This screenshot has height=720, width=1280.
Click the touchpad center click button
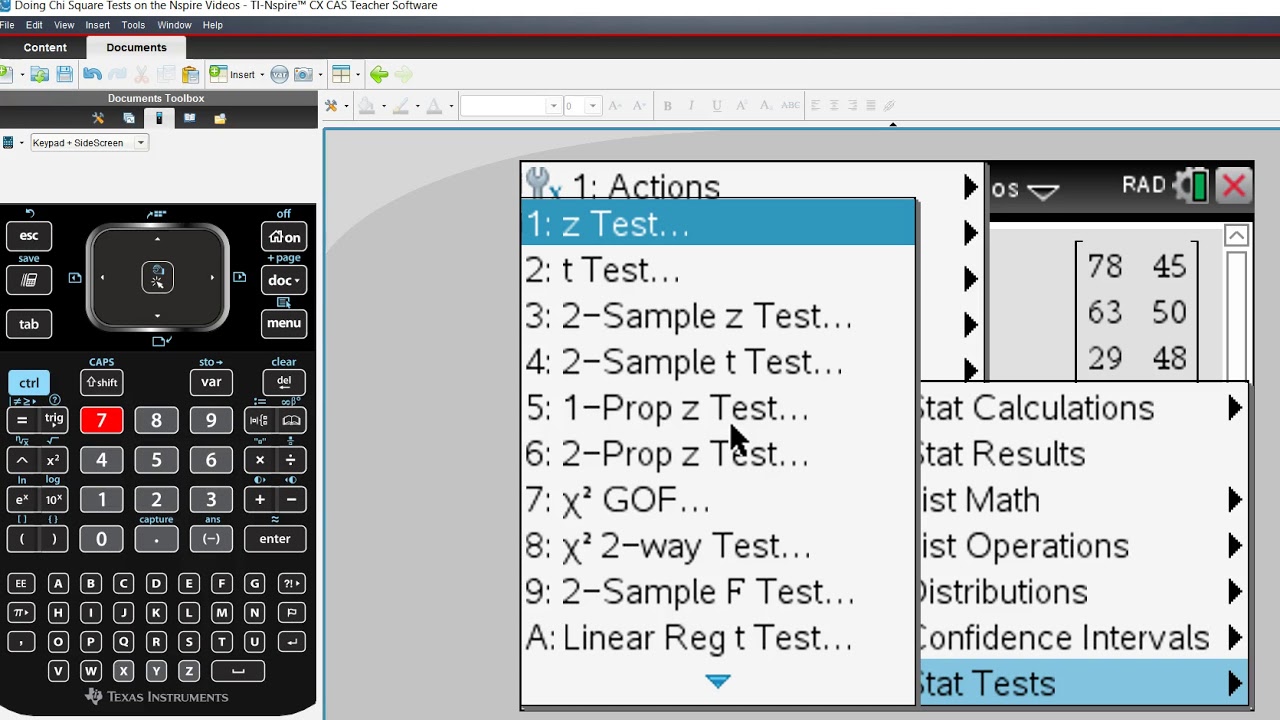point(157,278)
